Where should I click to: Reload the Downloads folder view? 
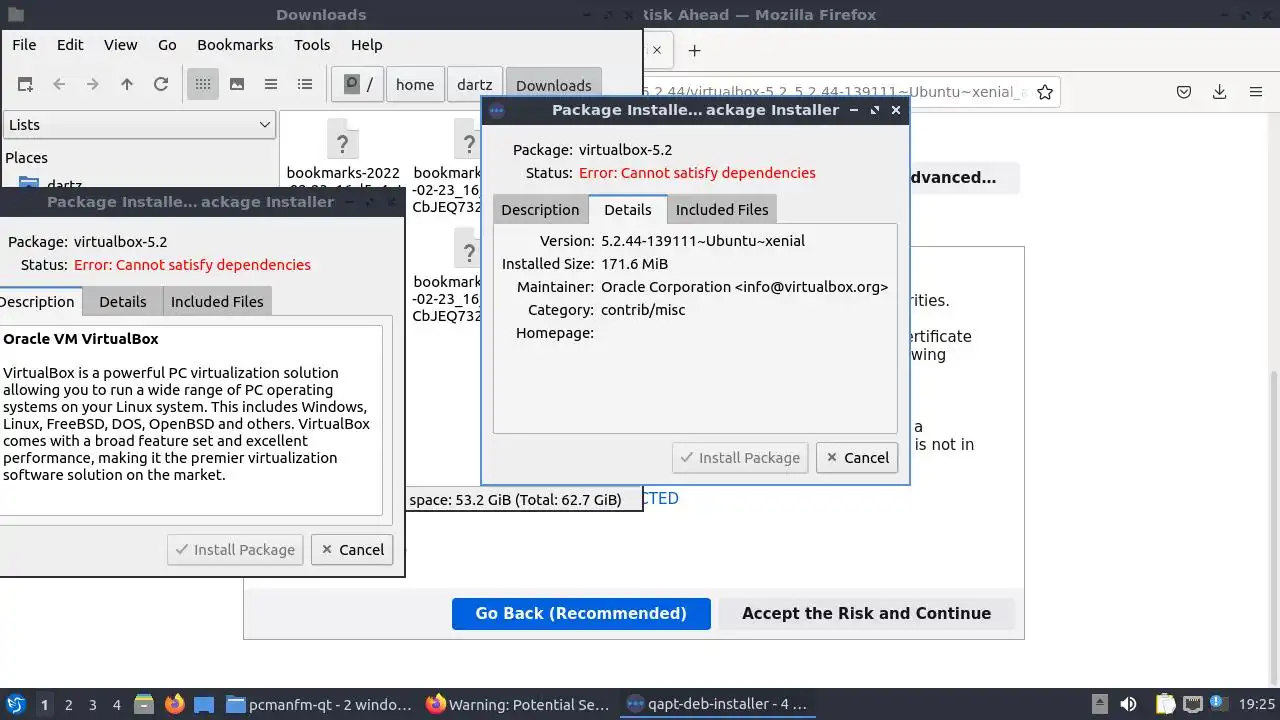click(x=161, y=85)
